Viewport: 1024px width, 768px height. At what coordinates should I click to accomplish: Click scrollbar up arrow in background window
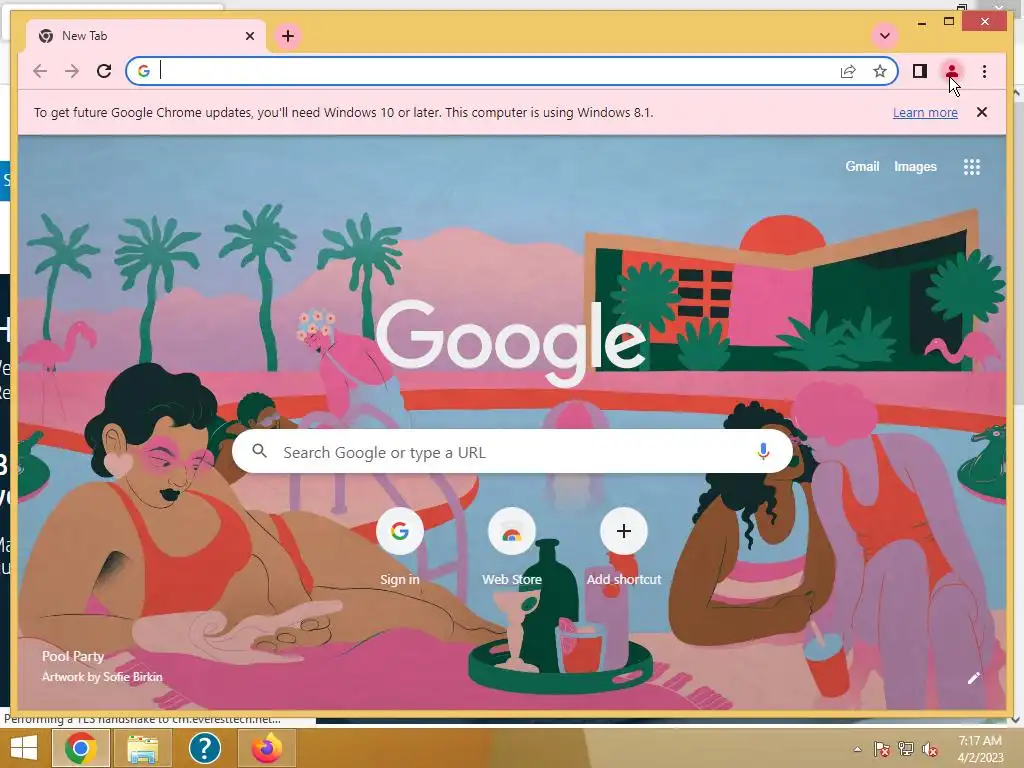[x=1017, y=93]
